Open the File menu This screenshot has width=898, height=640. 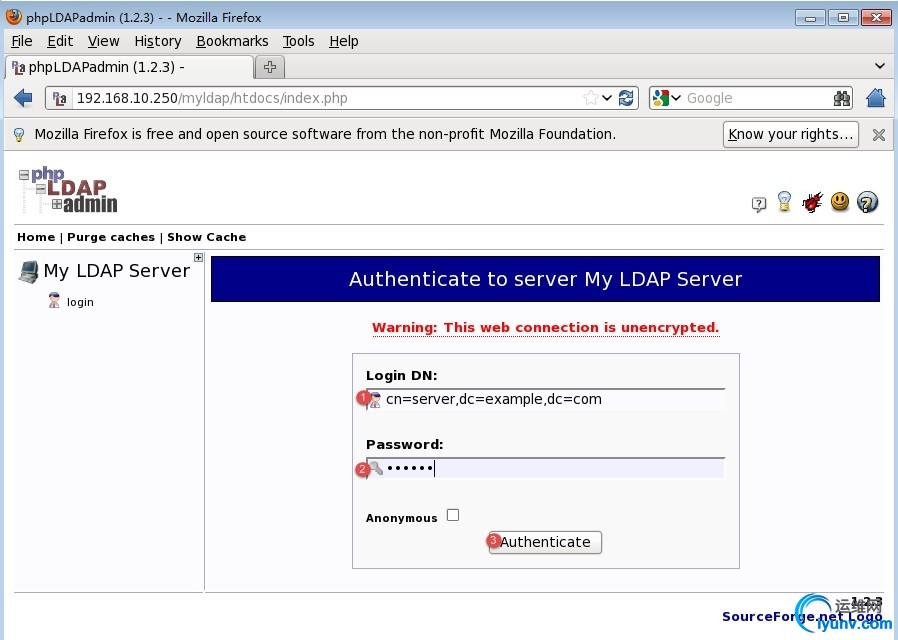click(22, 41)
